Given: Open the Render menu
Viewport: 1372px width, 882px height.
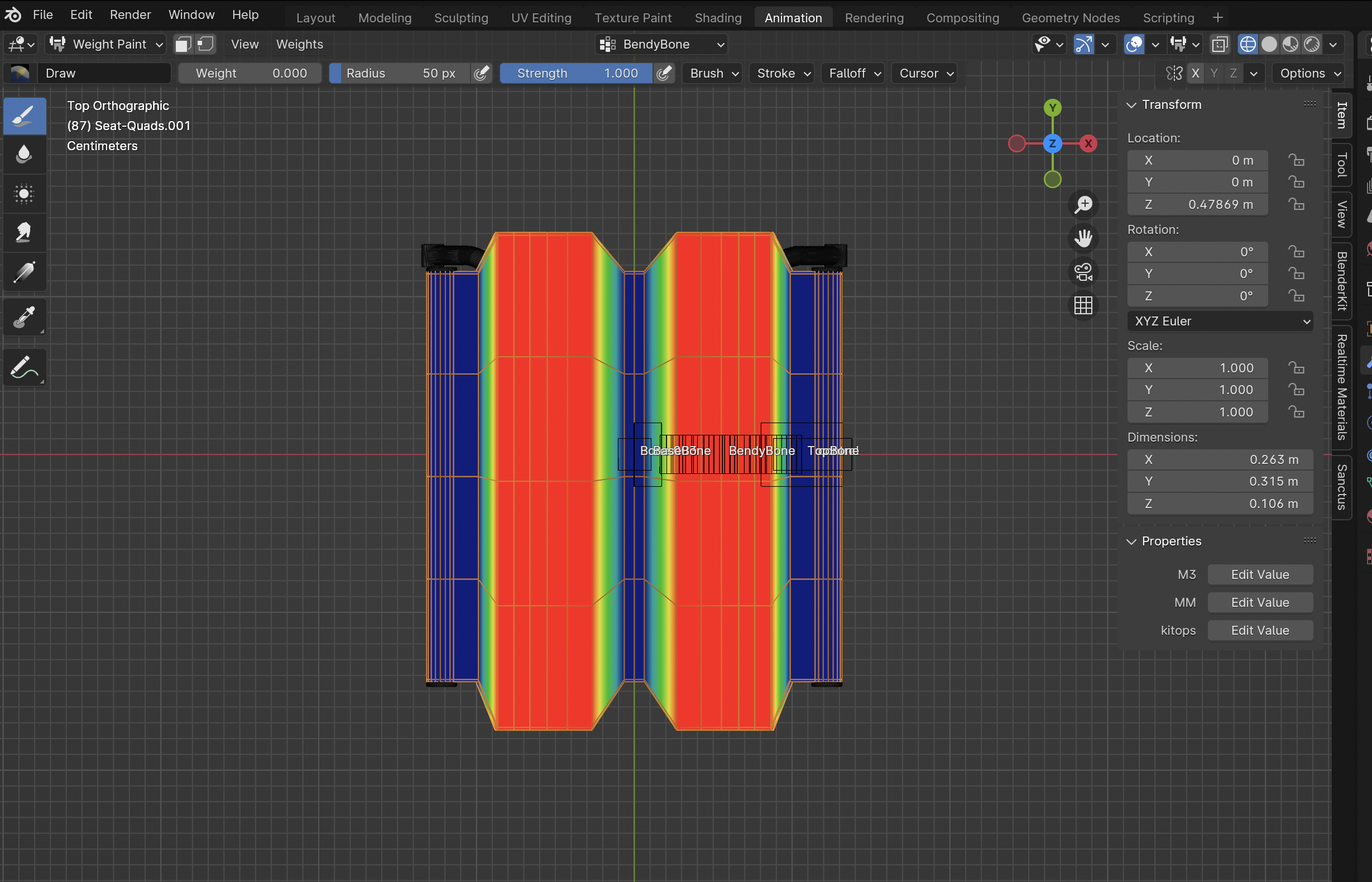Looking at the screenshot, I should click(x=131, y=15).
